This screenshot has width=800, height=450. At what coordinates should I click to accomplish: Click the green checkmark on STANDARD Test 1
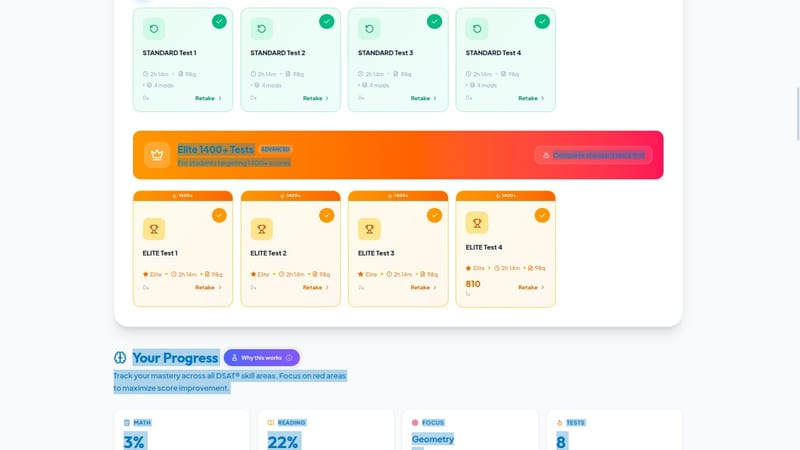[219, 21]
